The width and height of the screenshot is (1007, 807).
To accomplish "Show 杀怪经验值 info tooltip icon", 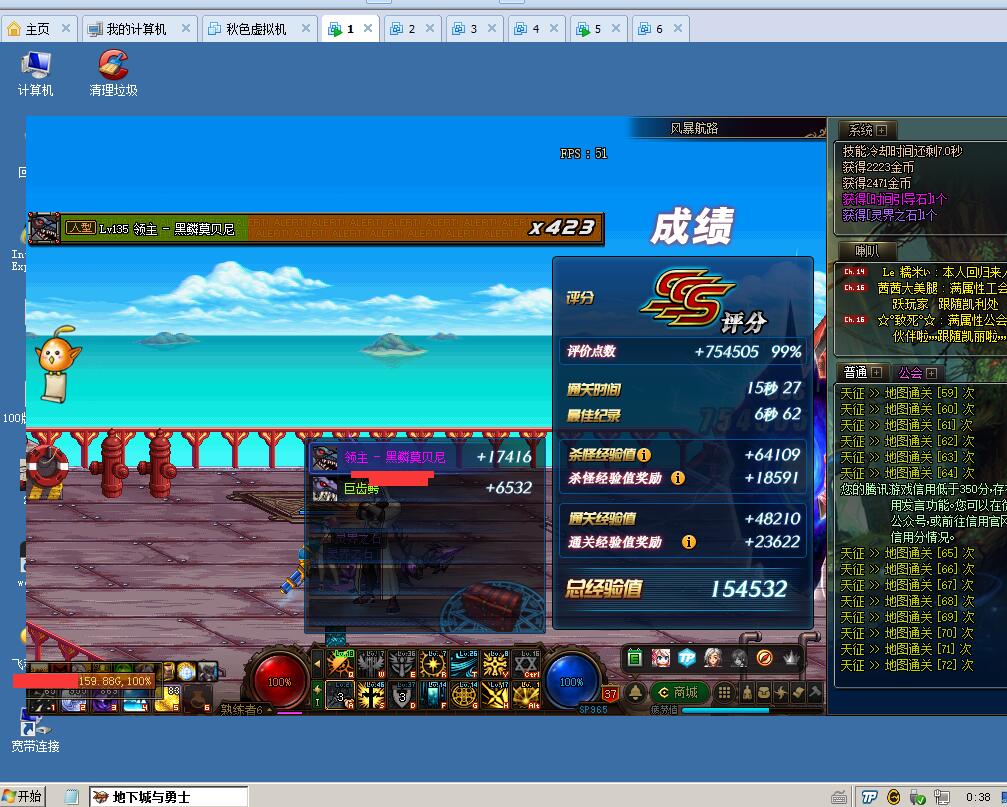I will pos(644,455).
